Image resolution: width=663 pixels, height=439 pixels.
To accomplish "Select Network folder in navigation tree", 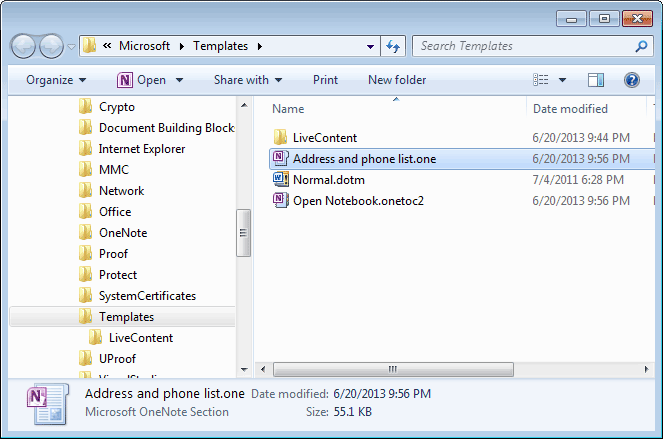I will click(121, 191).
